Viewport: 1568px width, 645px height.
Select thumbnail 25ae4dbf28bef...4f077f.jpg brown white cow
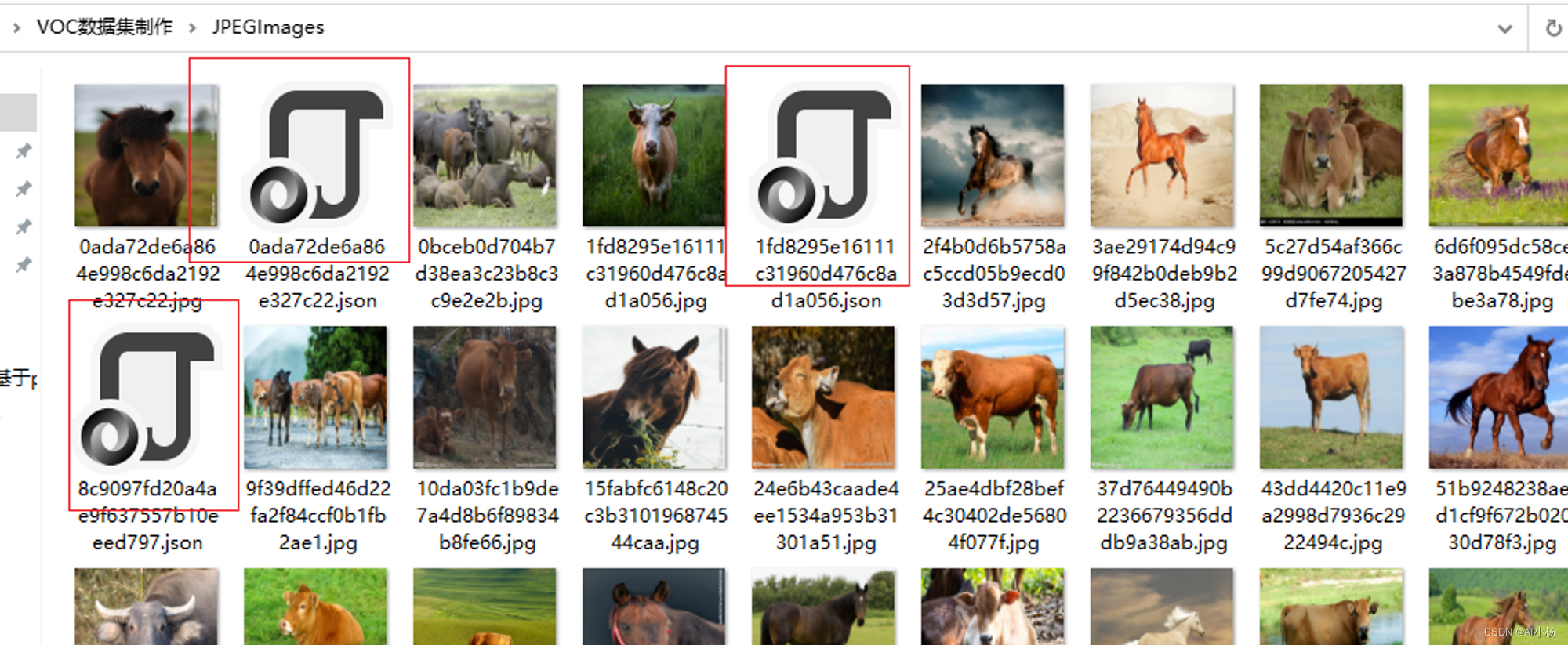pyautogui.click(x=993, y=397)
